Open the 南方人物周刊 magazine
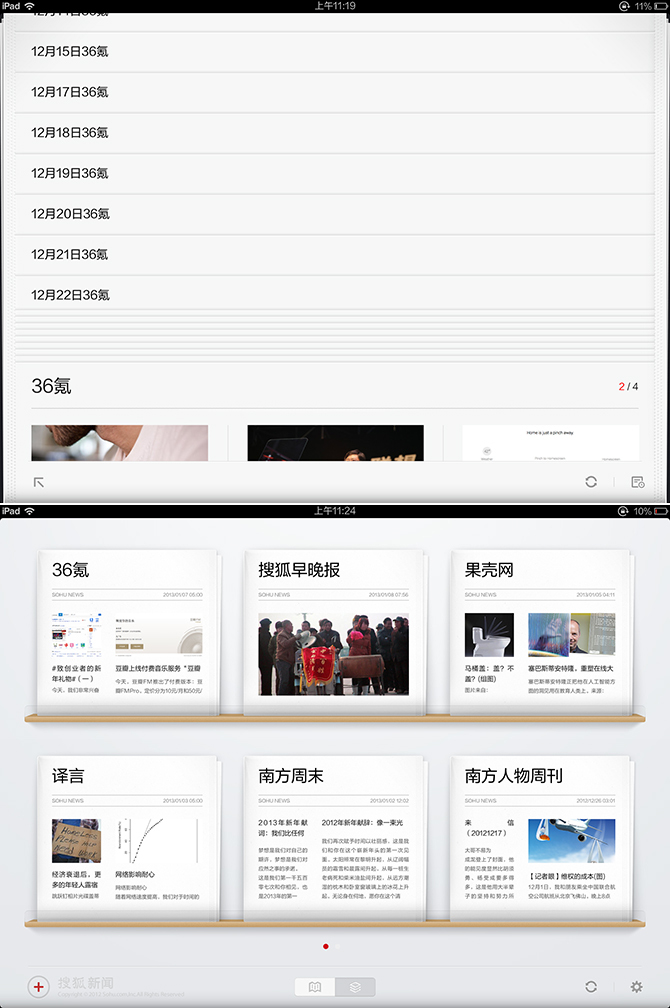The image size is (670, 1008). click(x=540, y=838)
